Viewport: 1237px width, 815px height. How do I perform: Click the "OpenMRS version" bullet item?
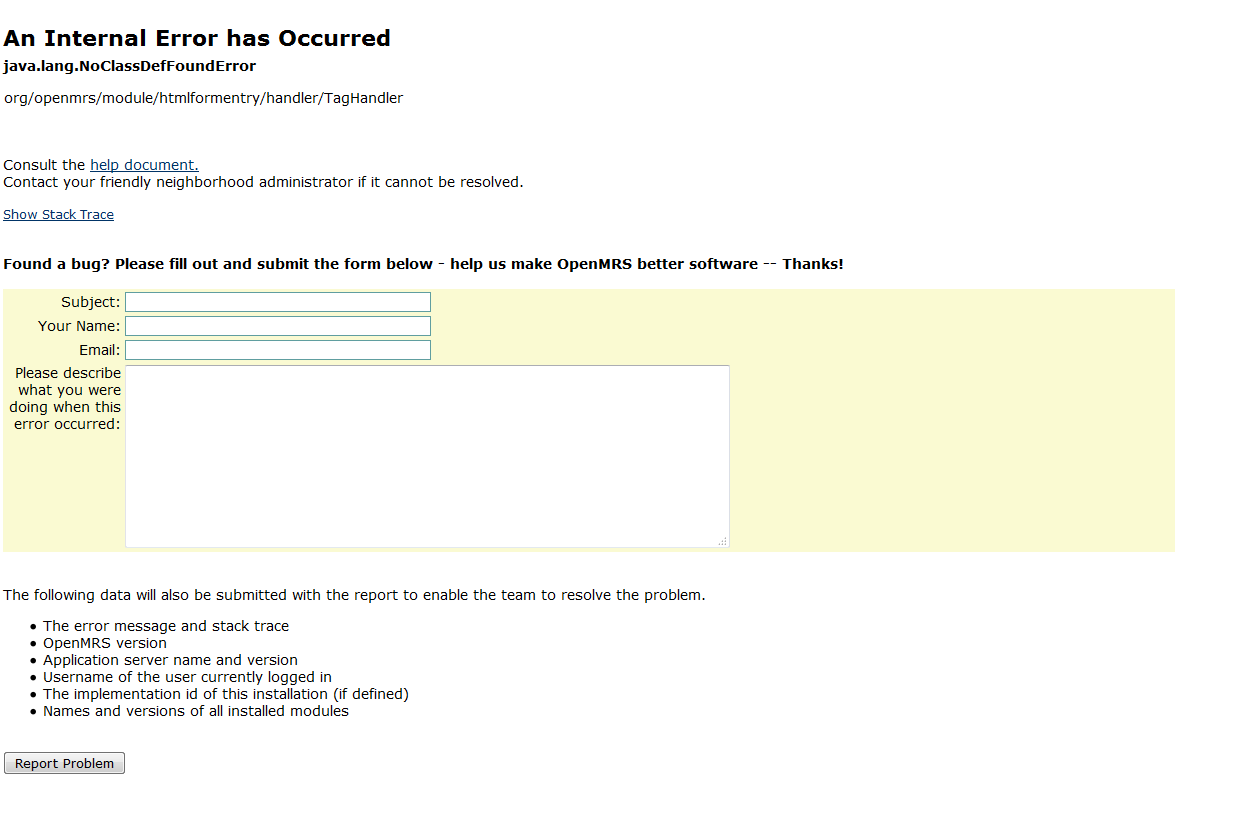[x=105, y=643]
